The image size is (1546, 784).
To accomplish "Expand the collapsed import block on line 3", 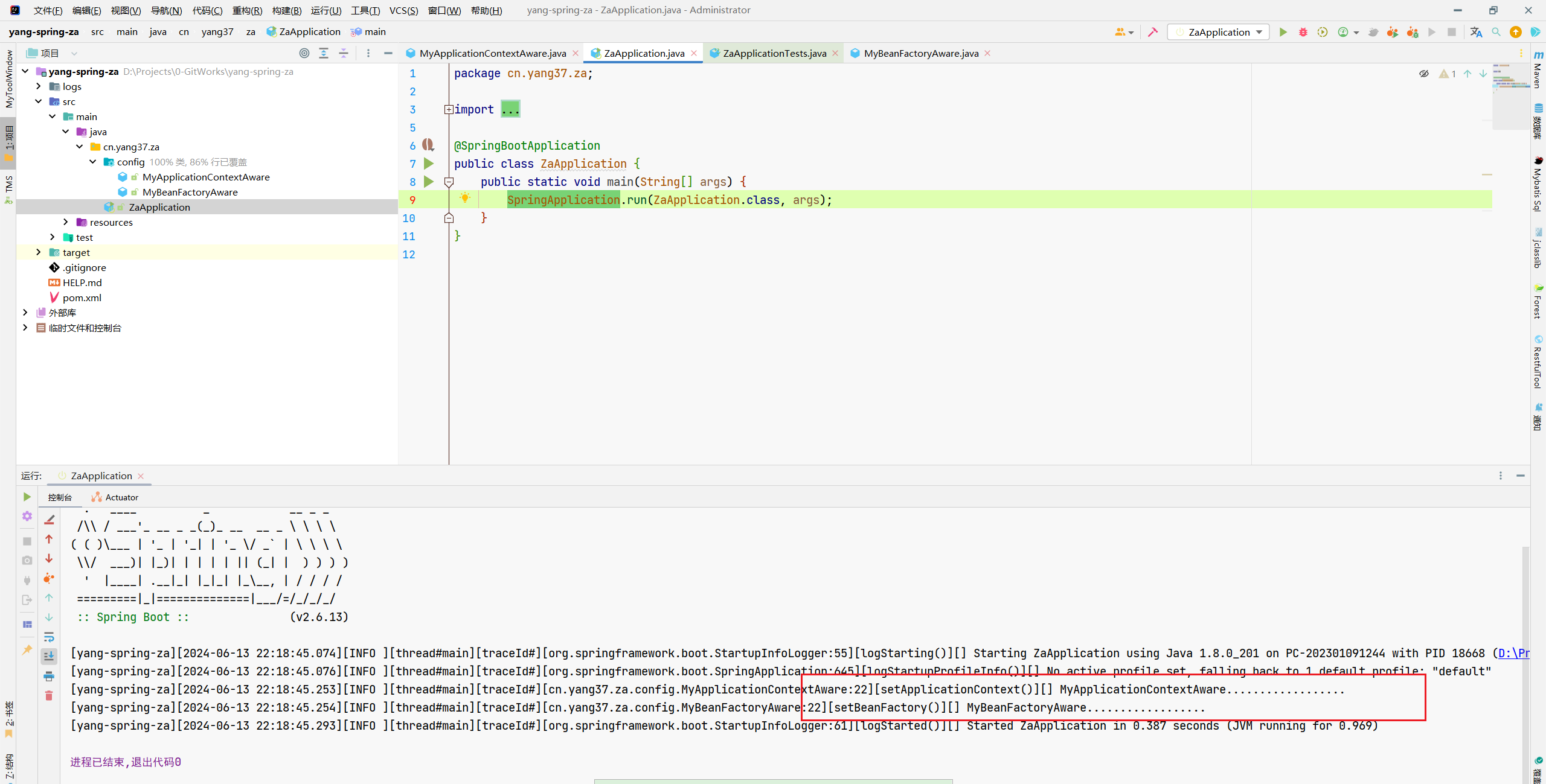I will [449, 109].
